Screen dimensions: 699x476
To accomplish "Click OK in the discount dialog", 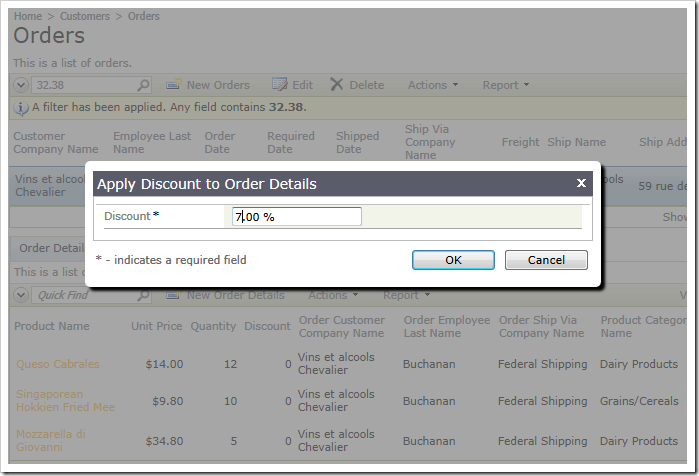I will click(453, 260).
